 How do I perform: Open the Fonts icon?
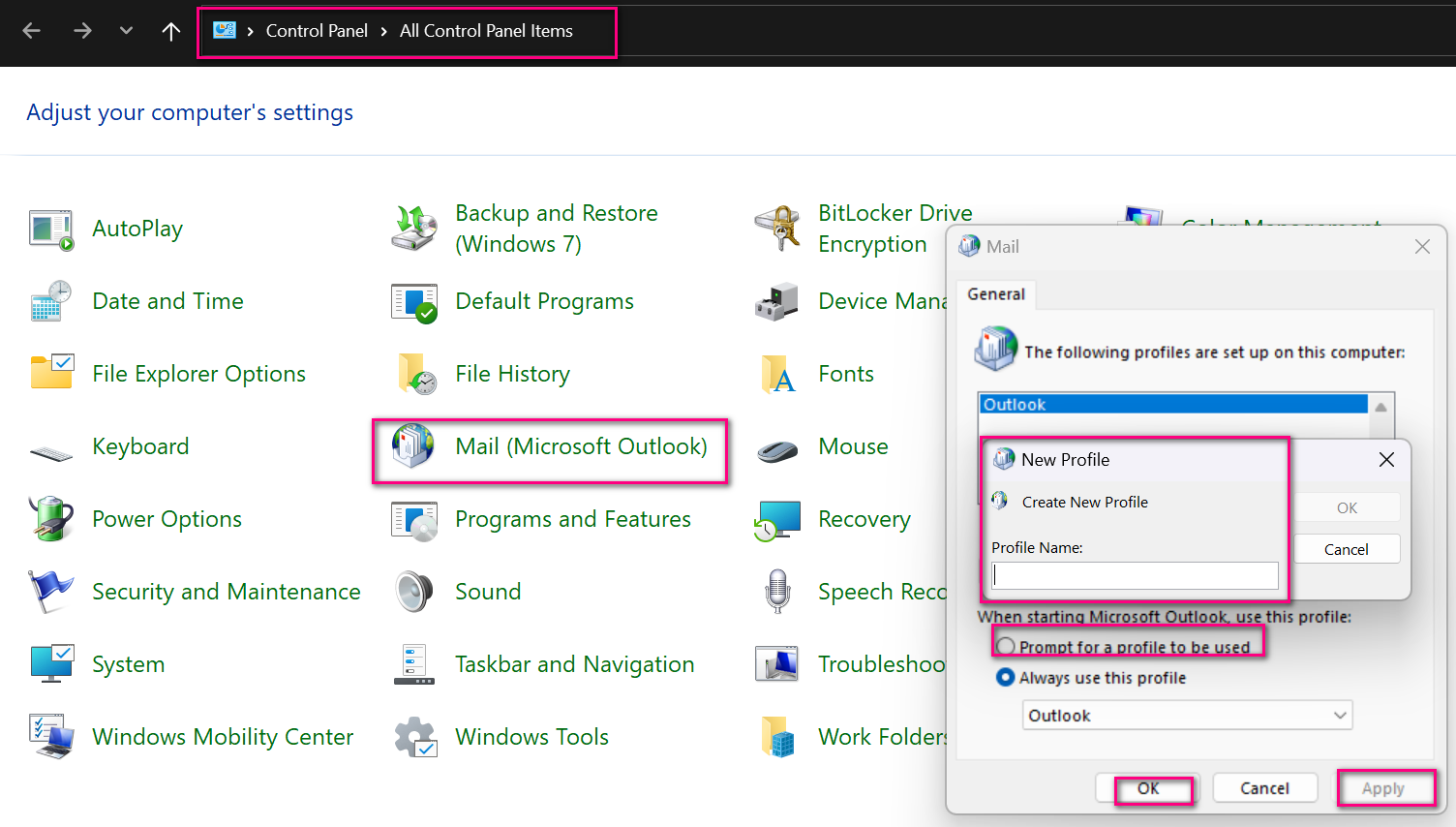click(x=776, y=374)
